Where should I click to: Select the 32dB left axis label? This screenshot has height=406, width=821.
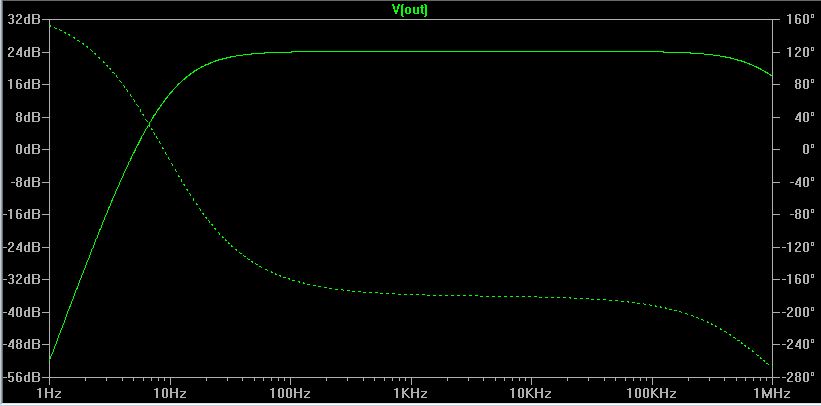[x=23, y=20]
